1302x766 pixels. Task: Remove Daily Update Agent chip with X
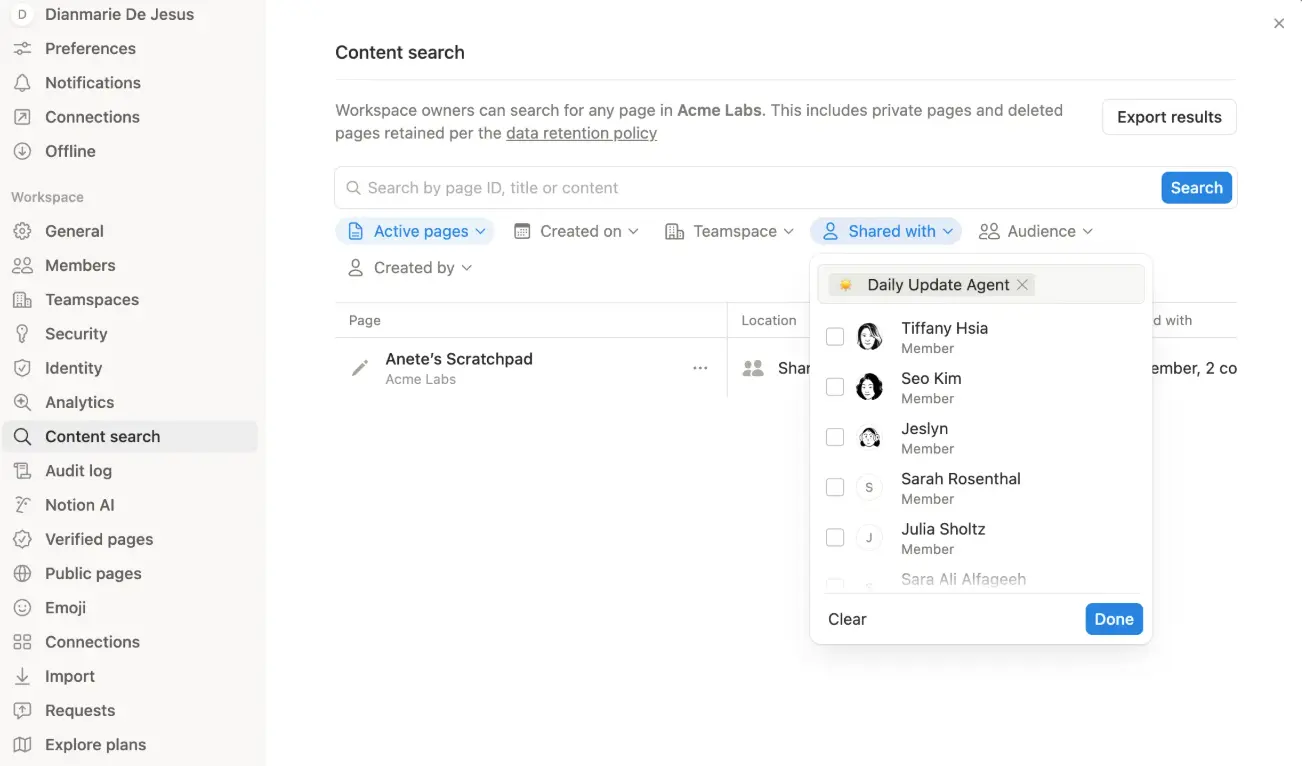pyautogui.click(x=1022, y=285)
